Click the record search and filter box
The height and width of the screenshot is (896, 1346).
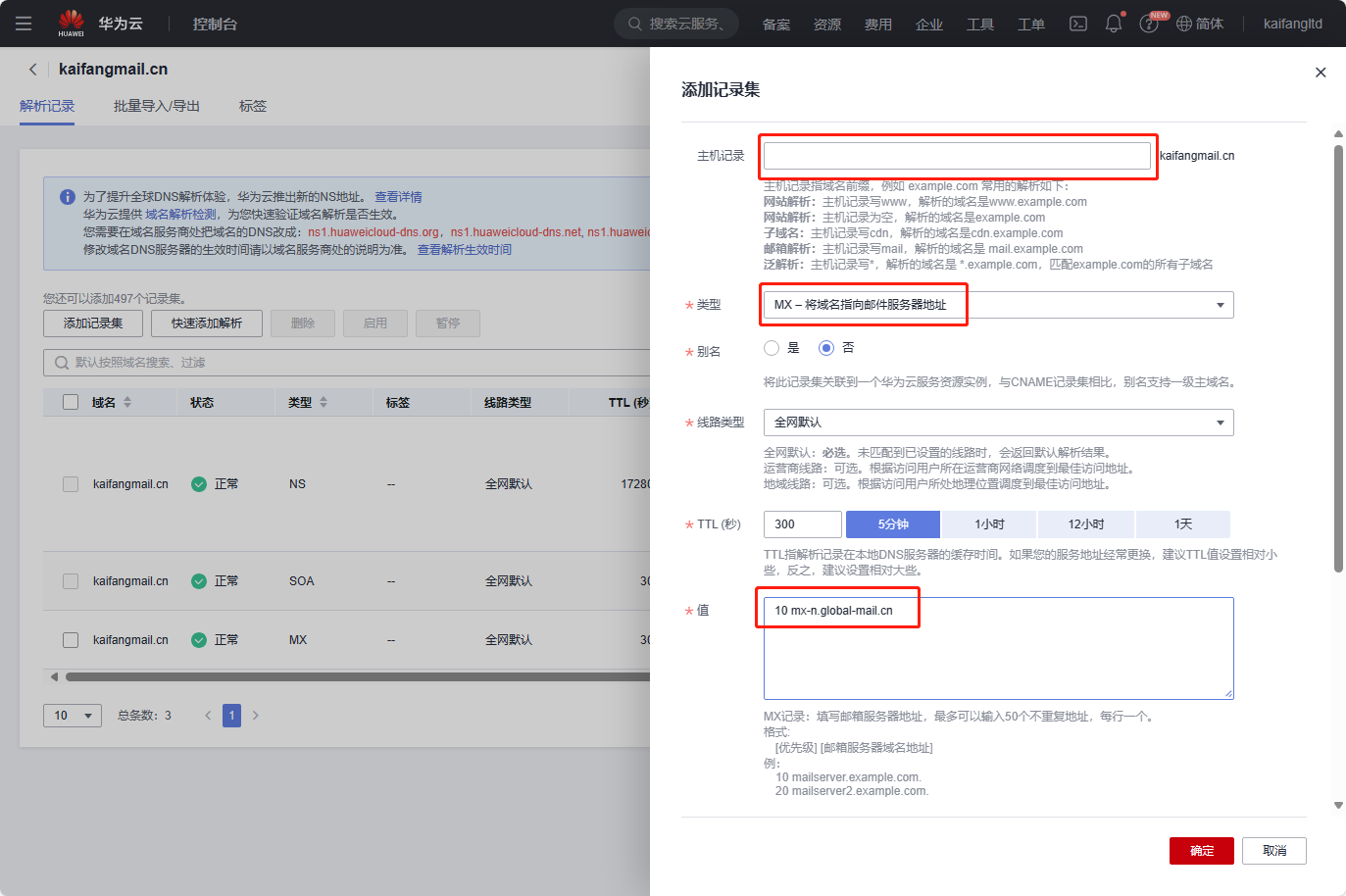click(347, 363)
